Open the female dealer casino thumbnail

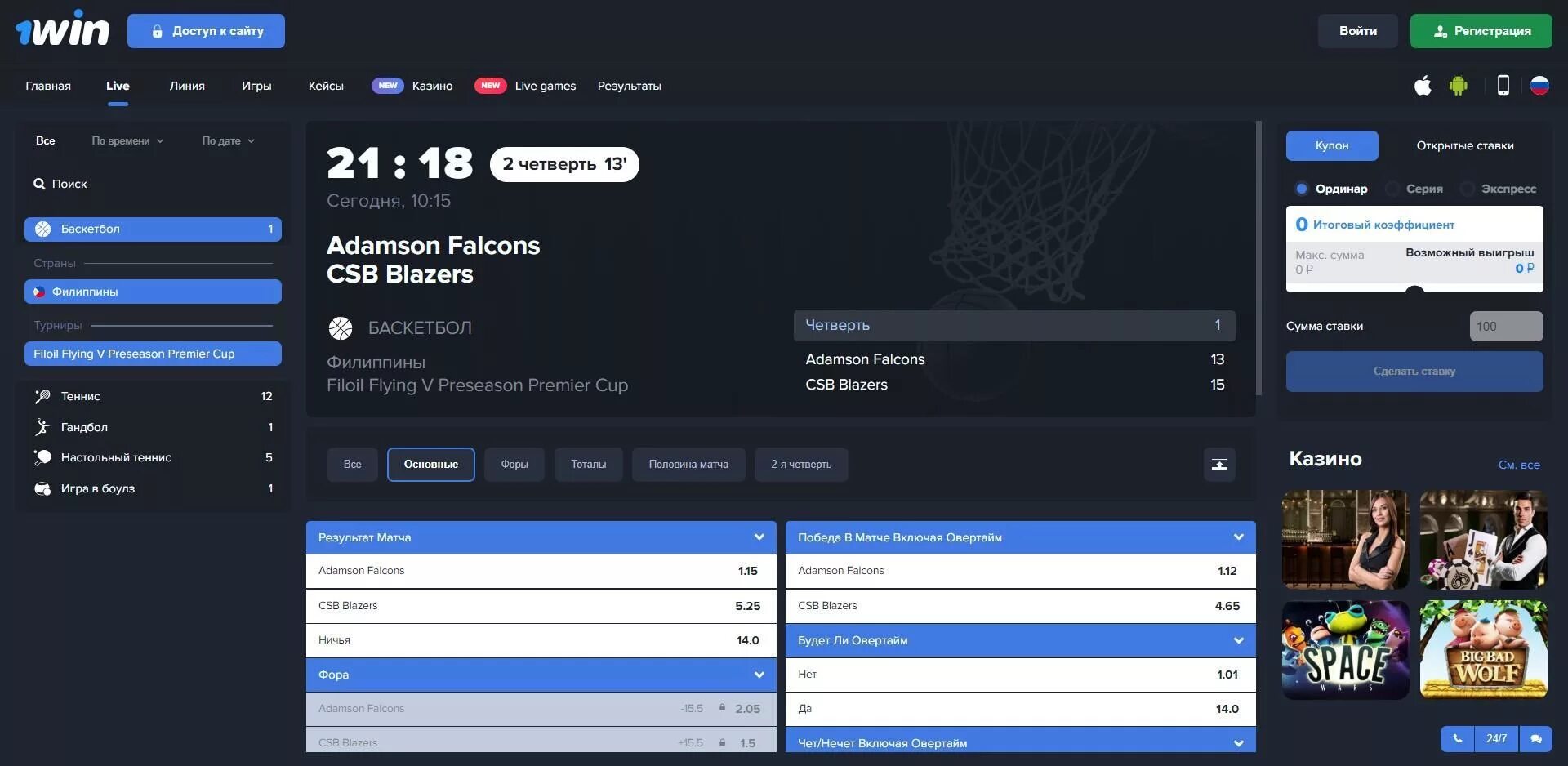[1345, 540]
